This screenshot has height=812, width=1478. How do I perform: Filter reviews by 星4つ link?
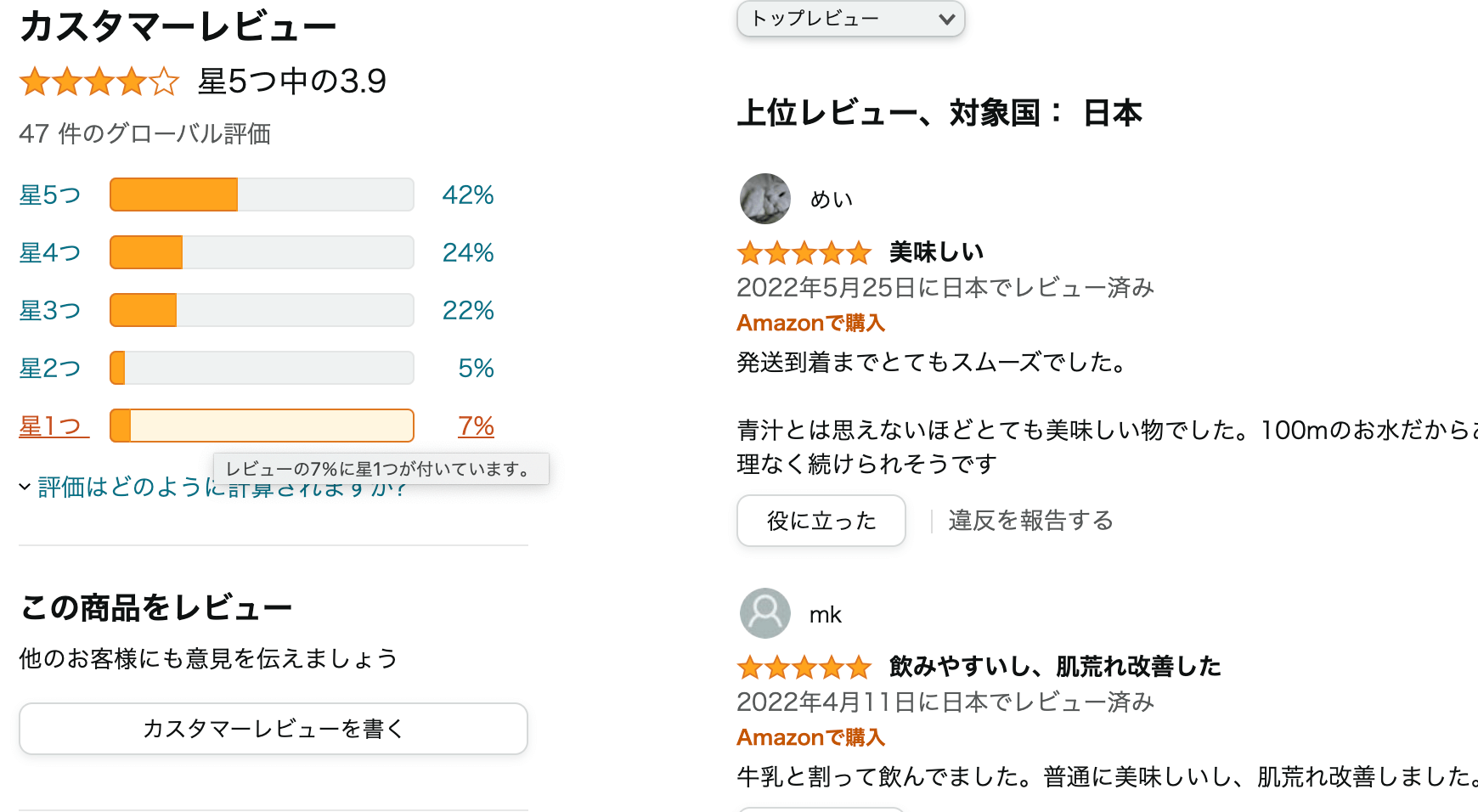[50, 252]
